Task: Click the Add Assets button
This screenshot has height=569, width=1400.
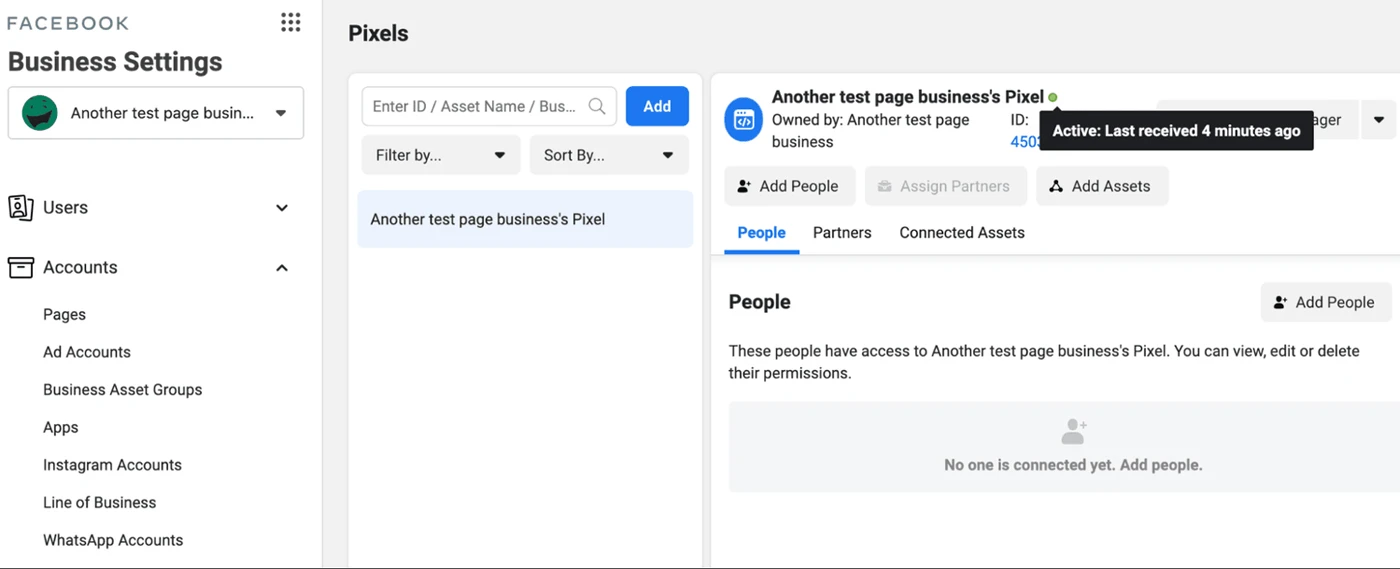Action: 1102,186
